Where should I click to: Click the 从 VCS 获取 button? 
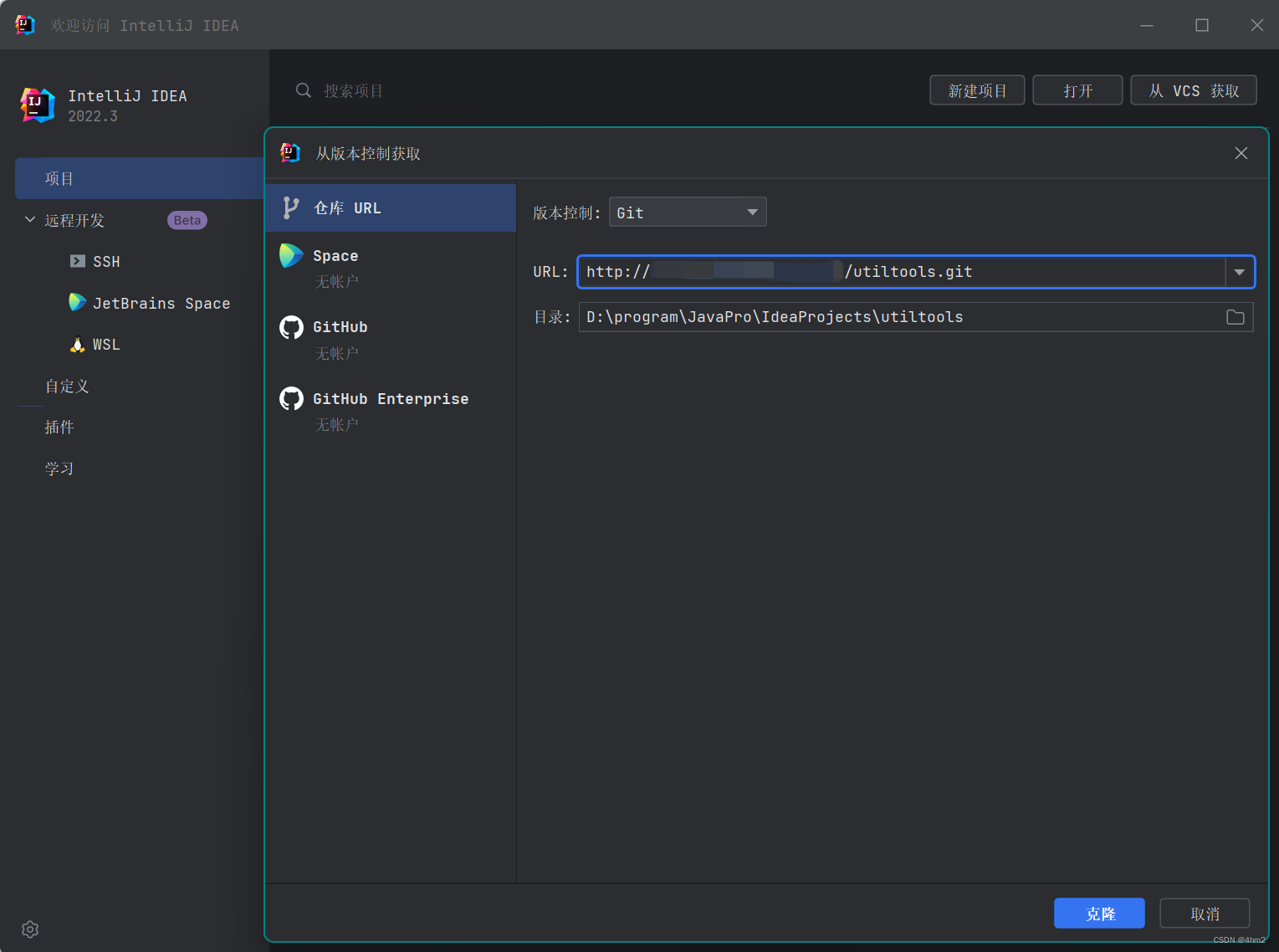tap(1194, 90)
